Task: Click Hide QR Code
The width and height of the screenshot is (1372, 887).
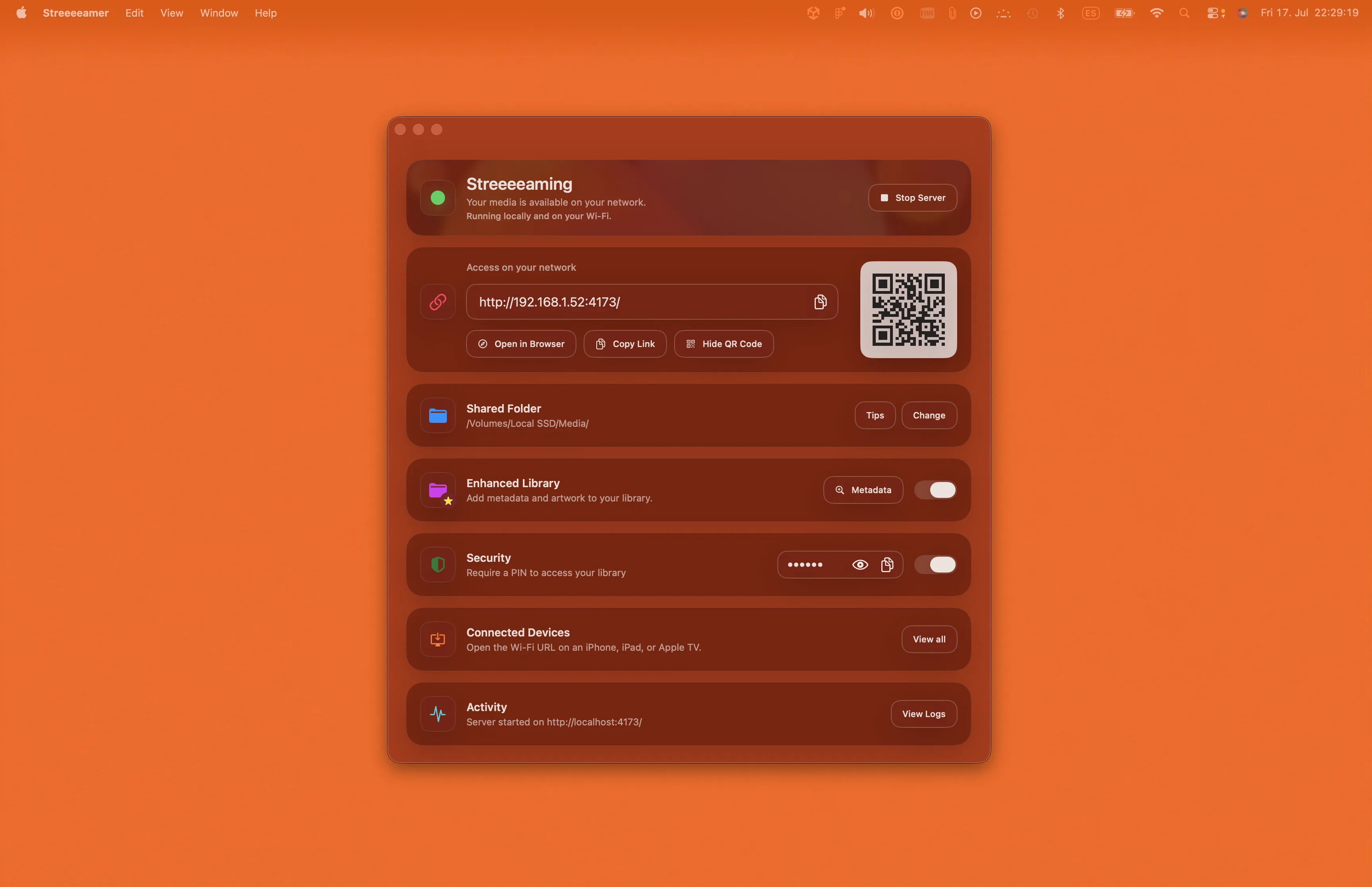Action: pos(724,344)
